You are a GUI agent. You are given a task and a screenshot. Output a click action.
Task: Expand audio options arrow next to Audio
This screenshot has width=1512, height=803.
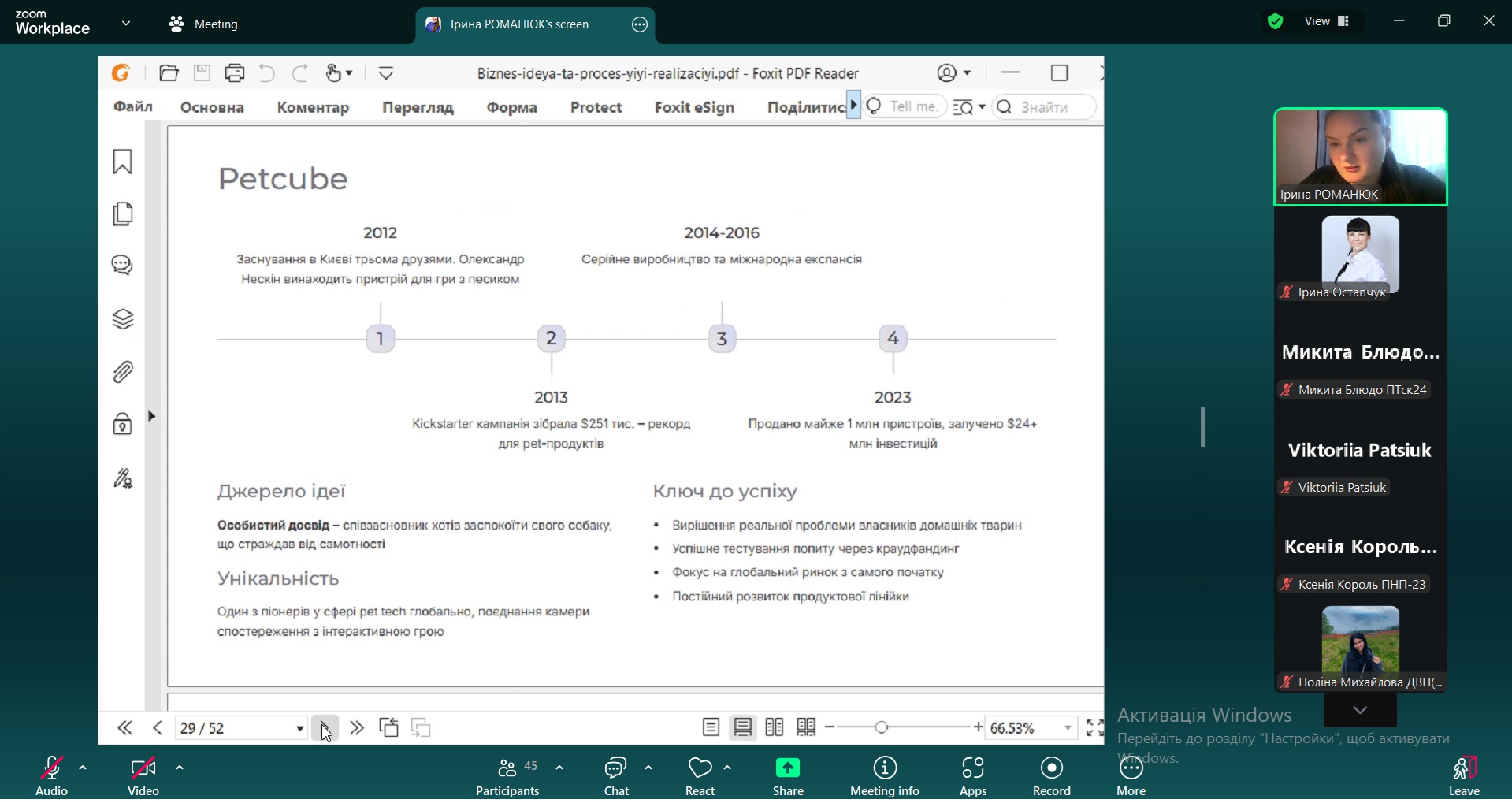[83, 768]
